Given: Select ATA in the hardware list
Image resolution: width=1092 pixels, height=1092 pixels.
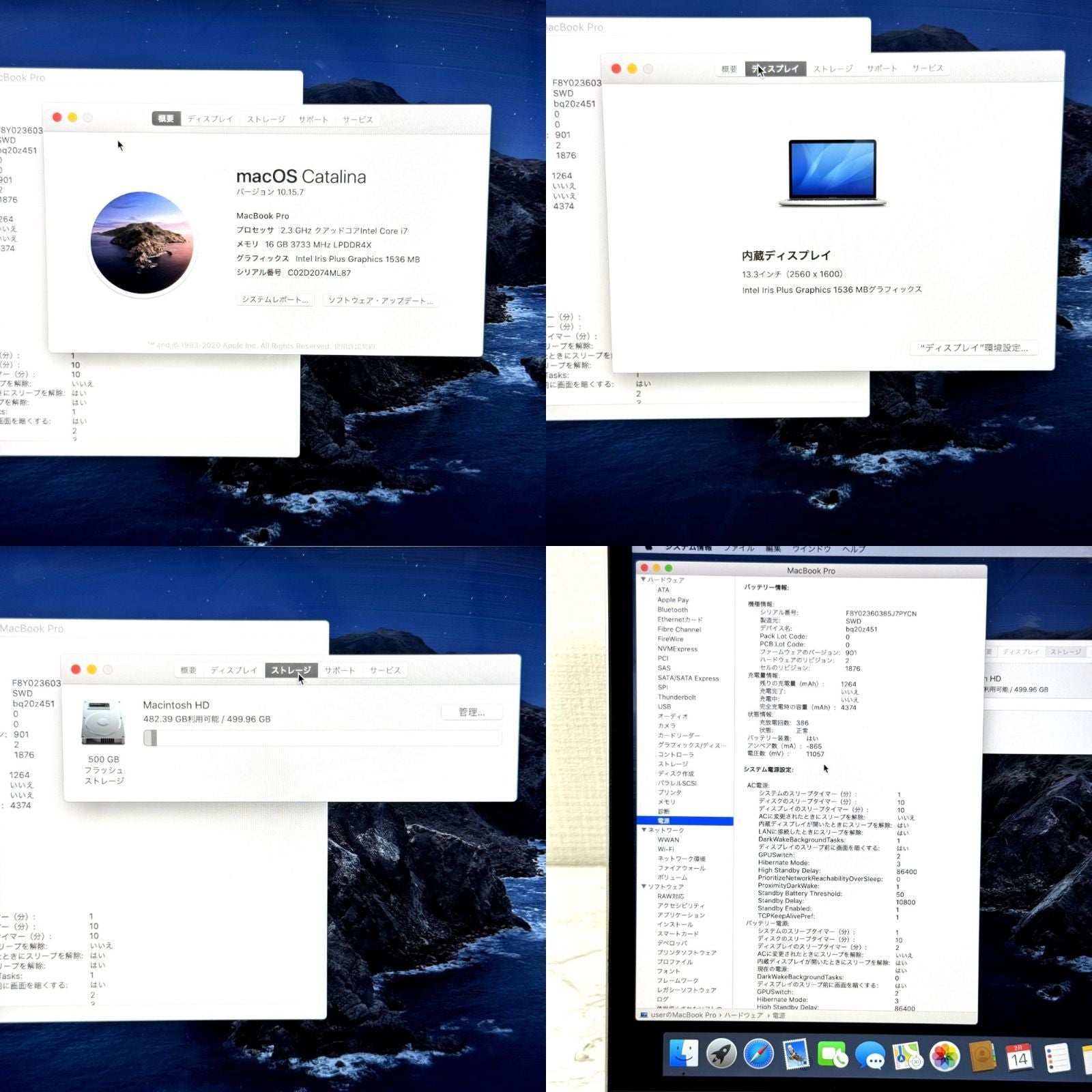Looking at the screenshot, I should pos(663,590).
